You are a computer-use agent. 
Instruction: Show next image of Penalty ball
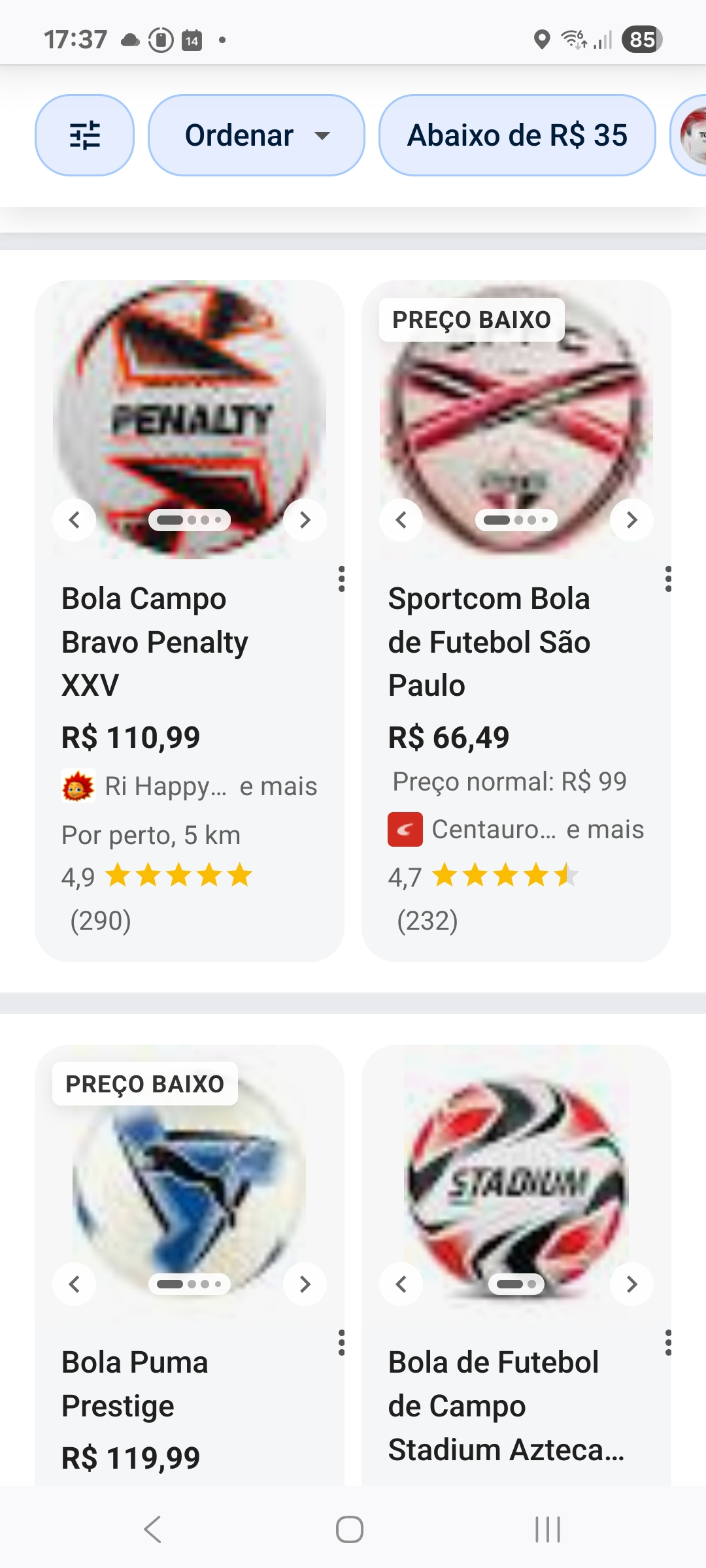coord(305,520)
